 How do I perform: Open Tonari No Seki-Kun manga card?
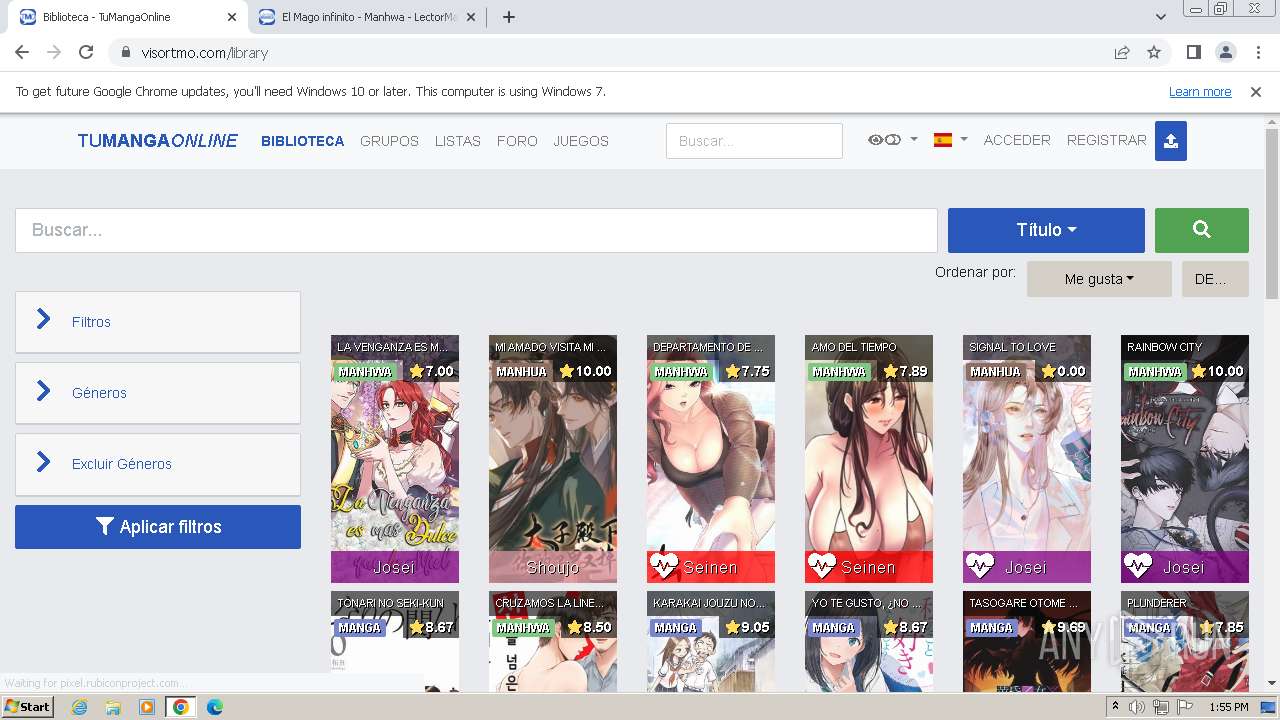(395, 641)
